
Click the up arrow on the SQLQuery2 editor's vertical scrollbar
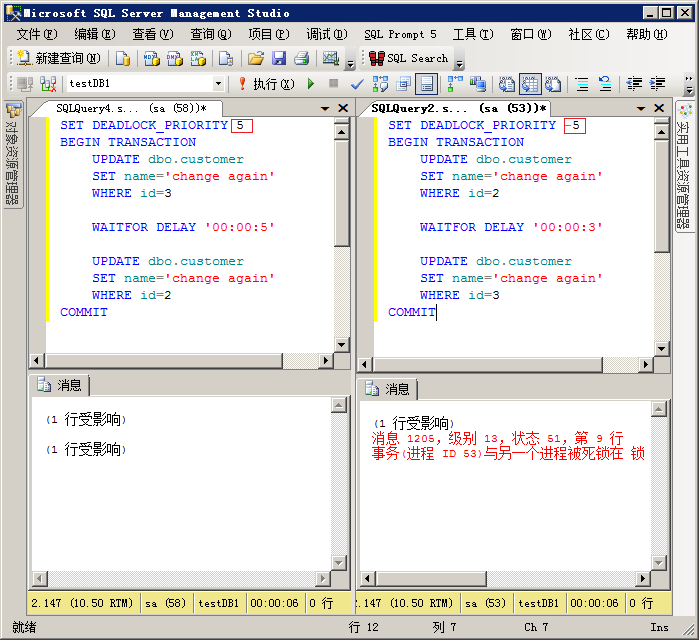click(662, 131)
